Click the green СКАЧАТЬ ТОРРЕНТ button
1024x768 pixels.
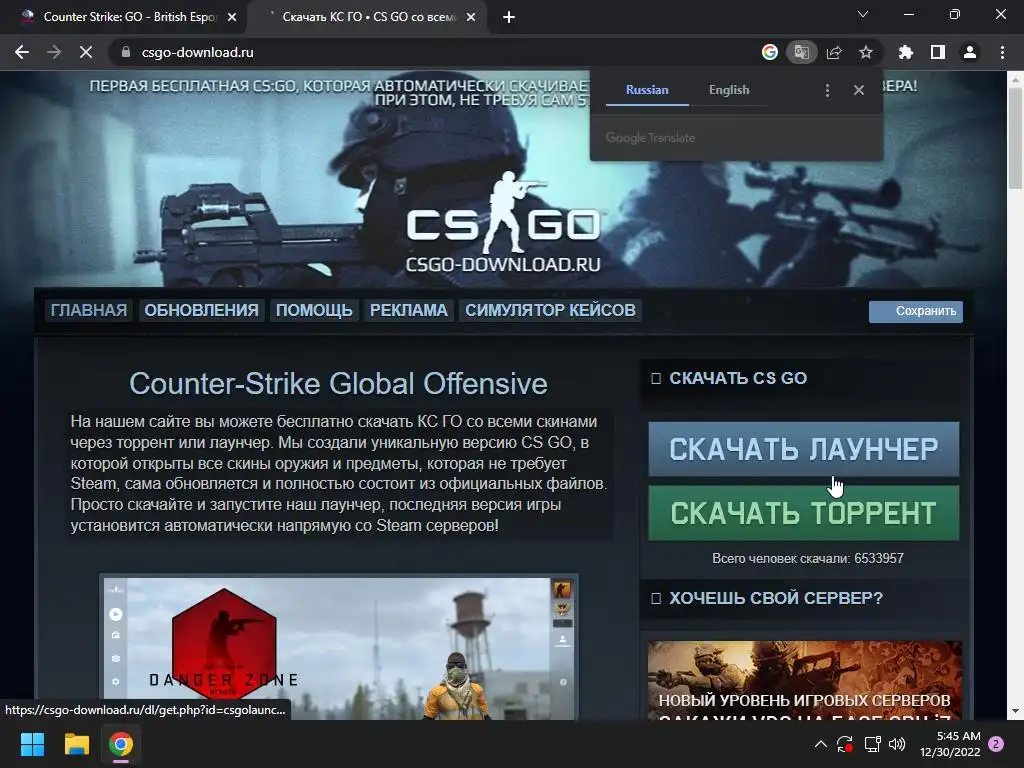[803, 513]
